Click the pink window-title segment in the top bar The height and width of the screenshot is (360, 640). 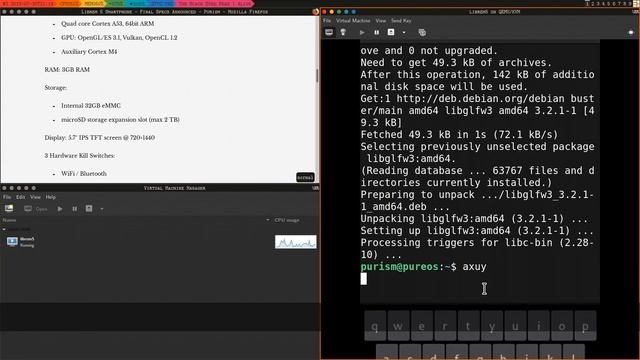[x=214, y=3]
